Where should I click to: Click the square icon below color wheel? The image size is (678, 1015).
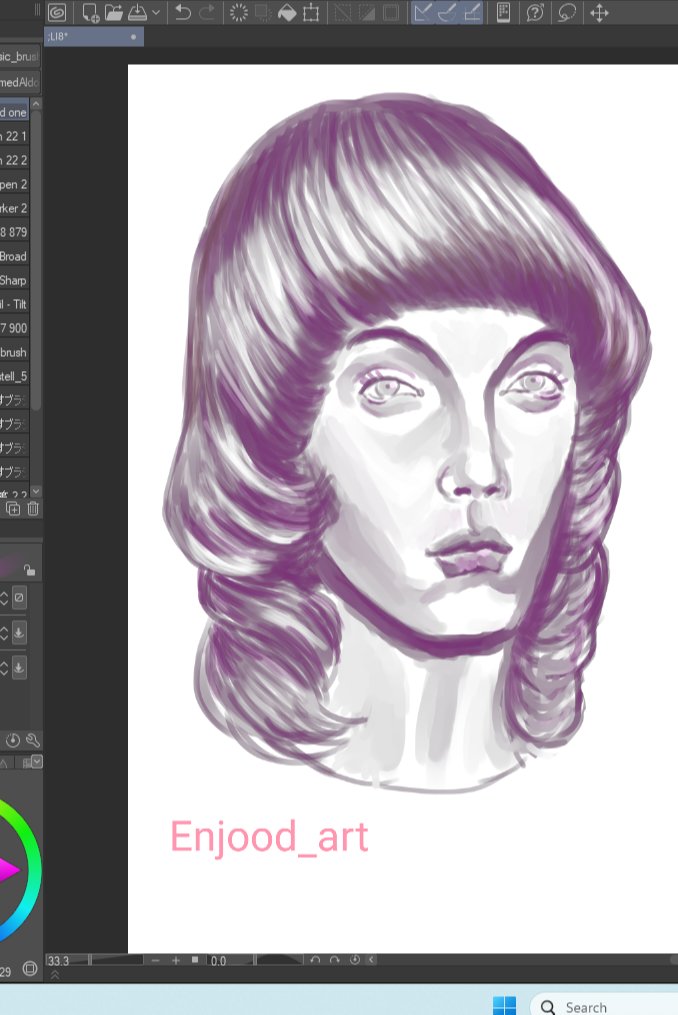point(30,968)
